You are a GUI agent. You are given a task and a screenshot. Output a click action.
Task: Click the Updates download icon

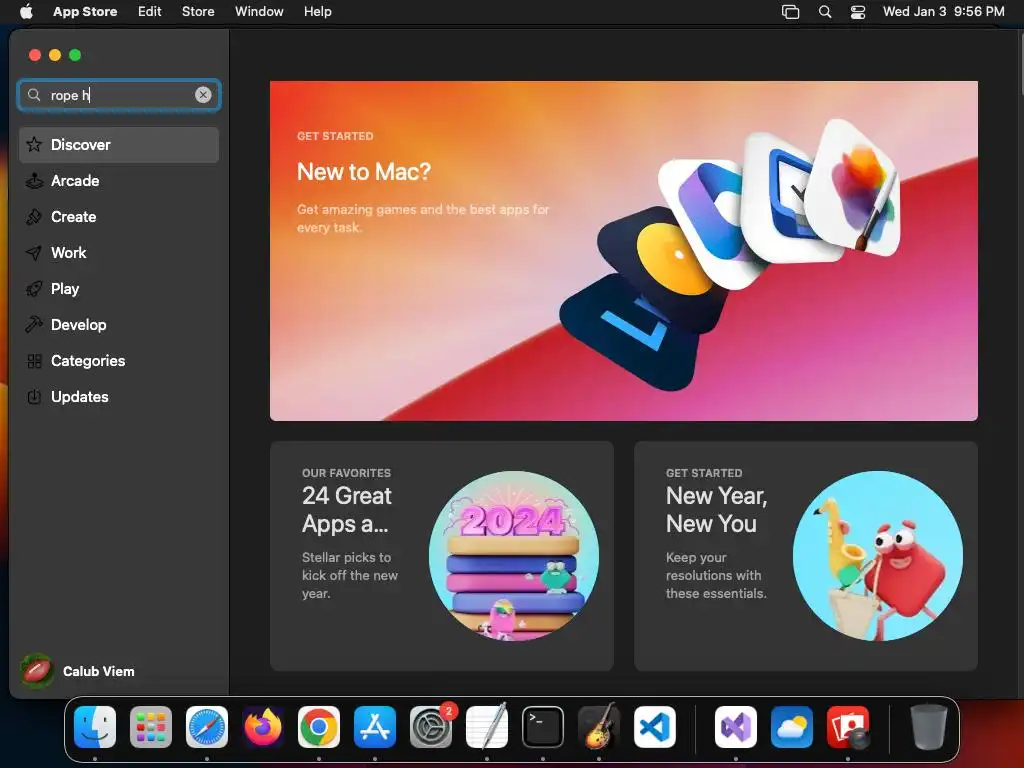(34, 396)
